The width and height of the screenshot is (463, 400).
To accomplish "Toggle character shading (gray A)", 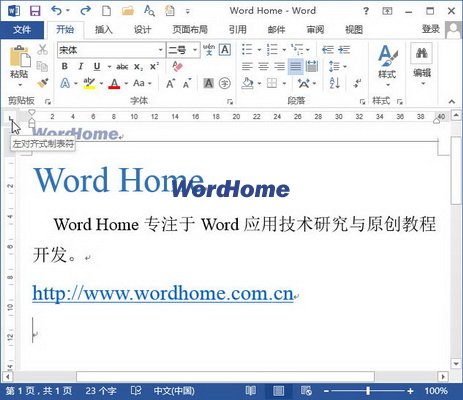I will tap(208, 83).
